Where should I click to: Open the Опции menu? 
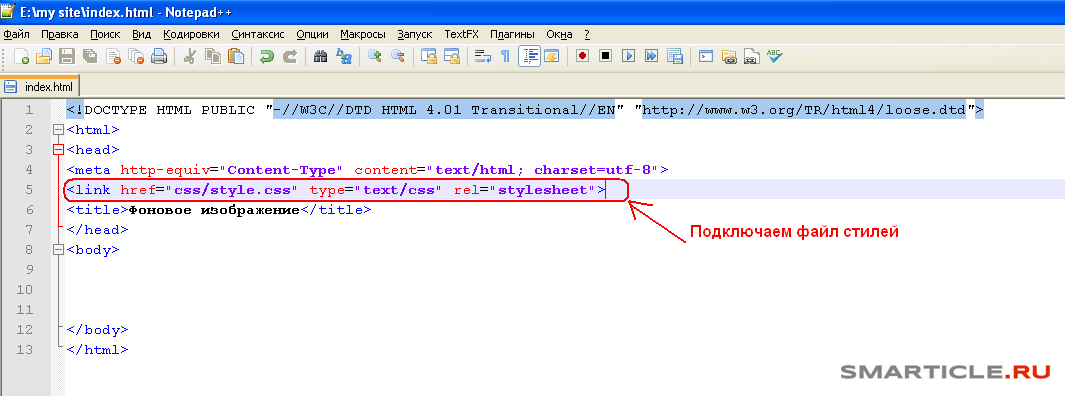pos(312,34)
